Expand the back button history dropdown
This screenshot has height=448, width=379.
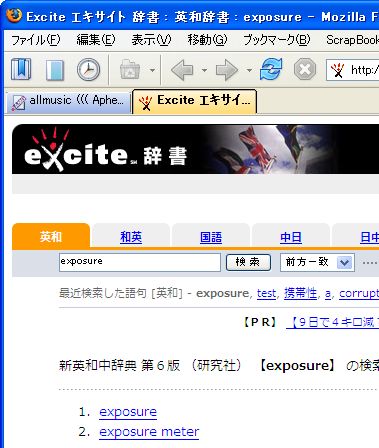(x=204, y=70)
